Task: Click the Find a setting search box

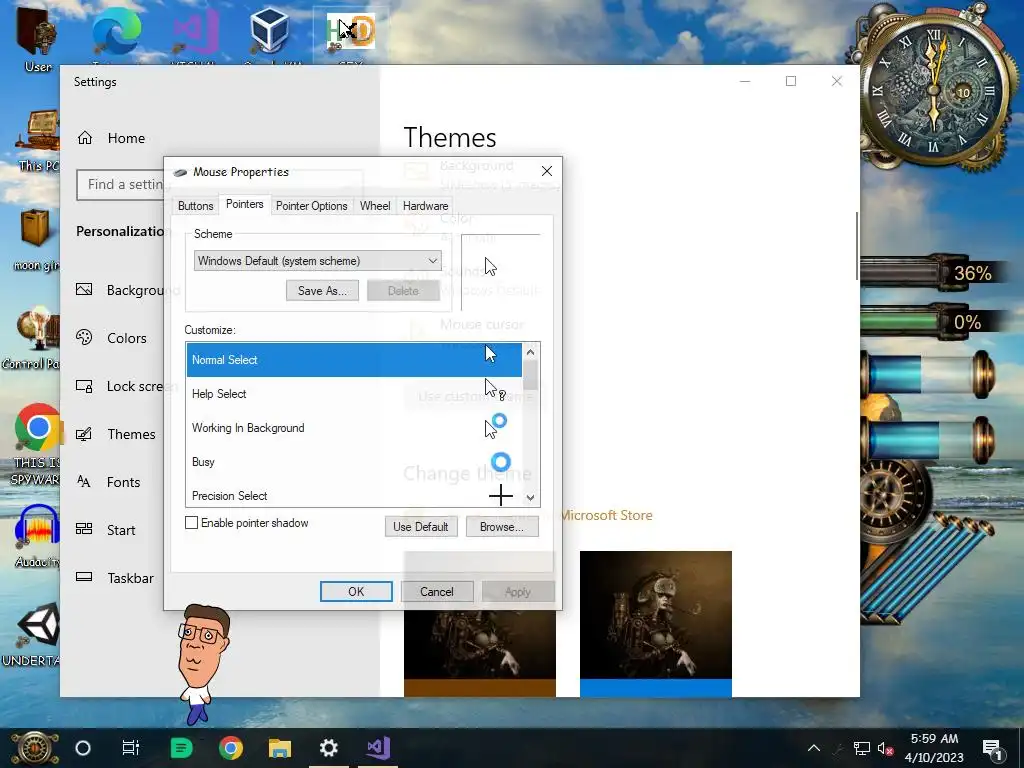Action: pyautogui.click(x=121, y=184)
